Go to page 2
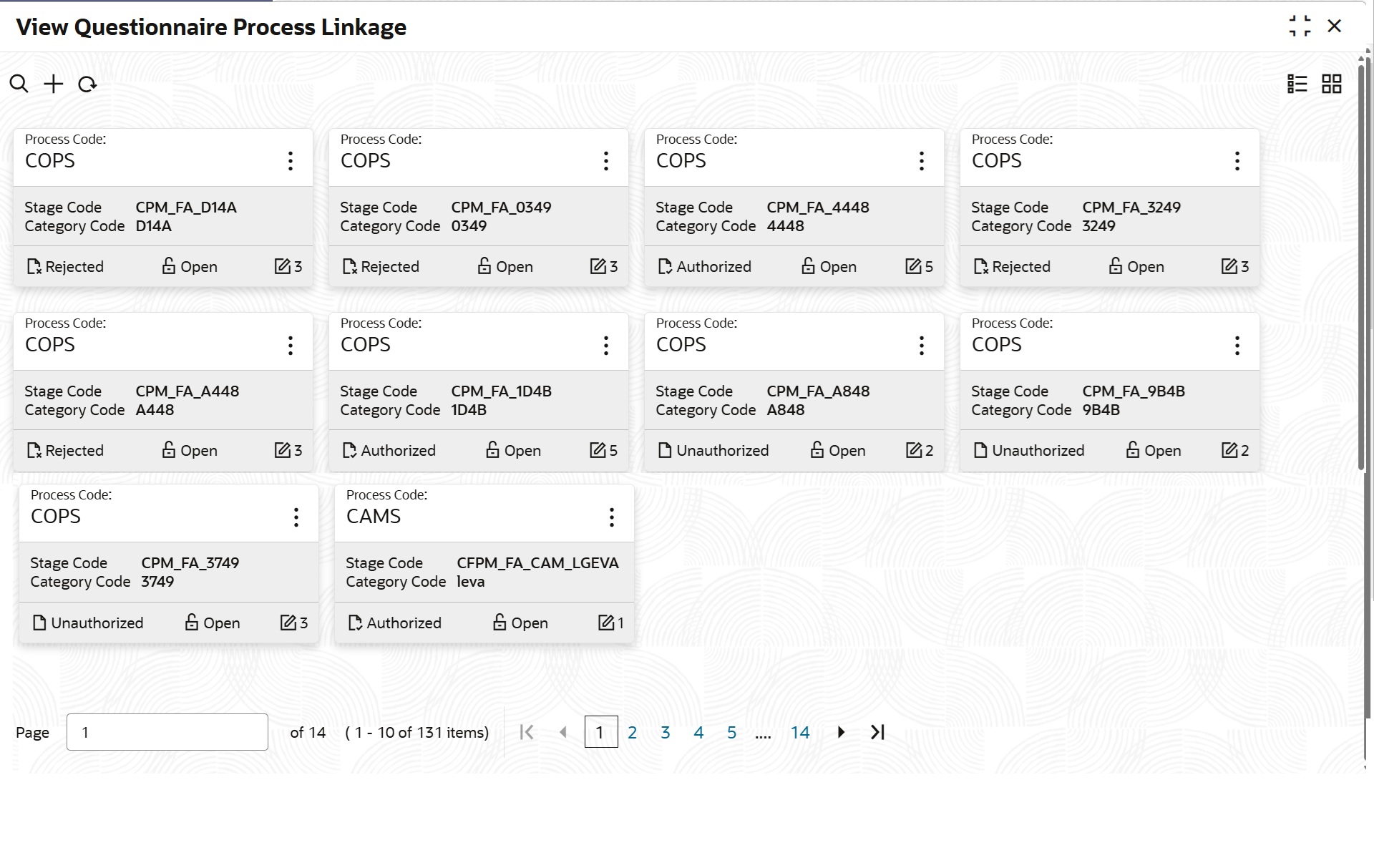The width and height of the screenshot is (1374, 868). [632, 733]
